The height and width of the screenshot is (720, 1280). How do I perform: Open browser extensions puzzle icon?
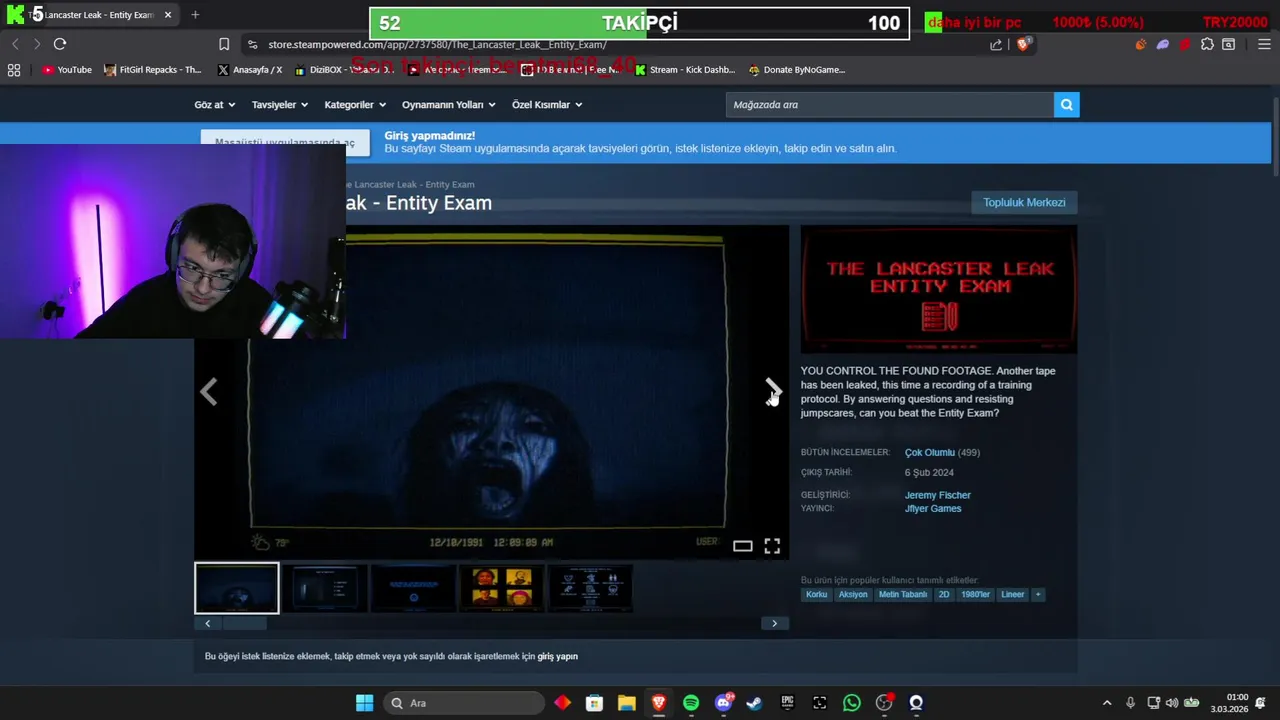(x=1207, y=44)
